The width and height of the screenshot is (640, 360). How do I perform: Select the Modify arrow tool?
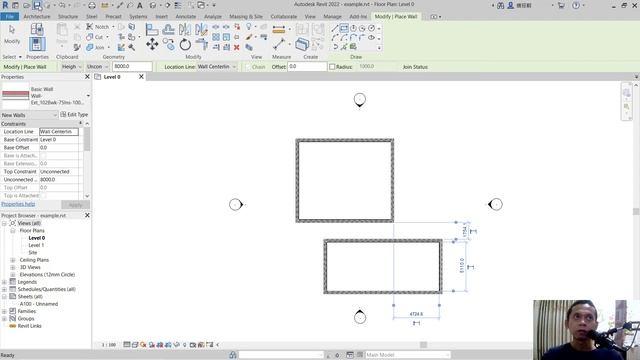point(12,34)
